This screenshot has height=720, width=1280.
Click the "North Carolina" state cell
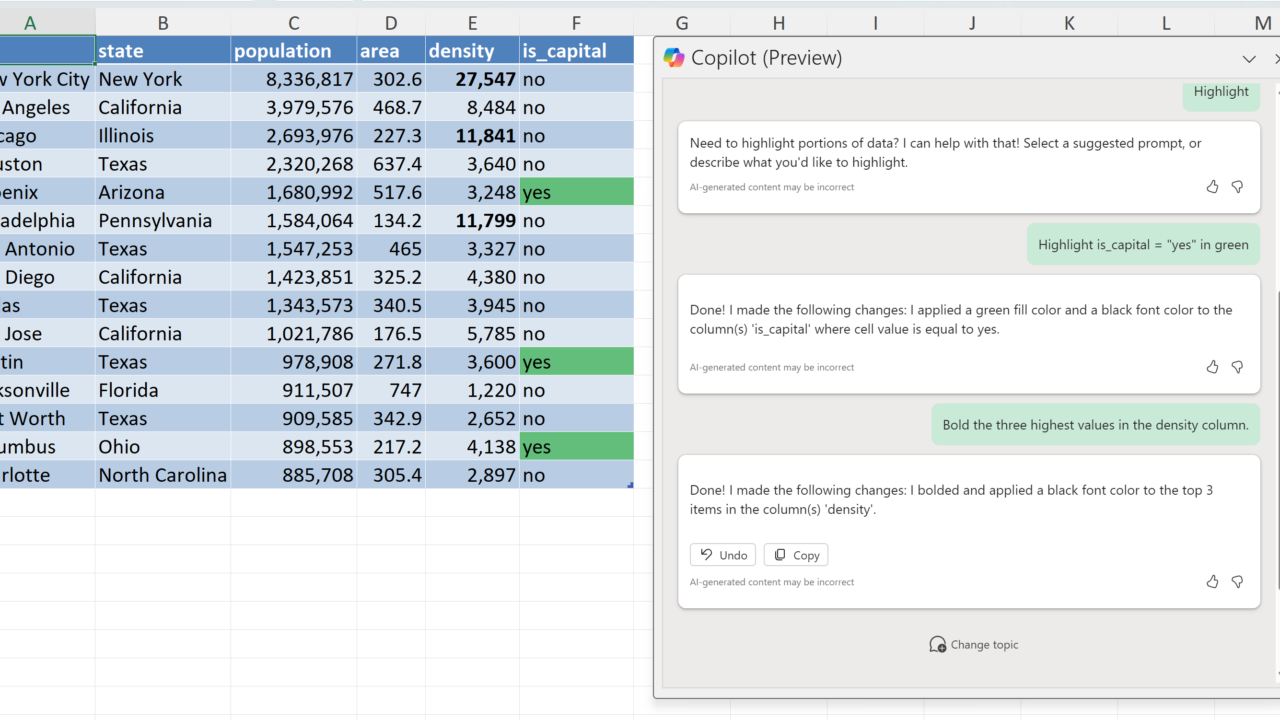click(163, 475)
